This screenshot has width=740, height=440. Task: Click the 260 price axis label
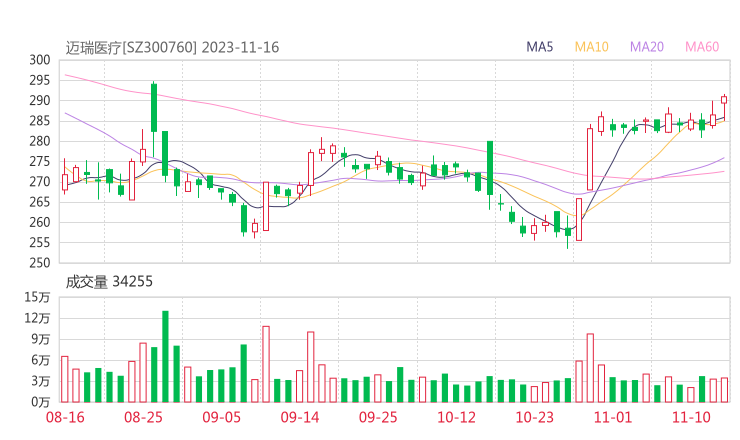(40, 222)
